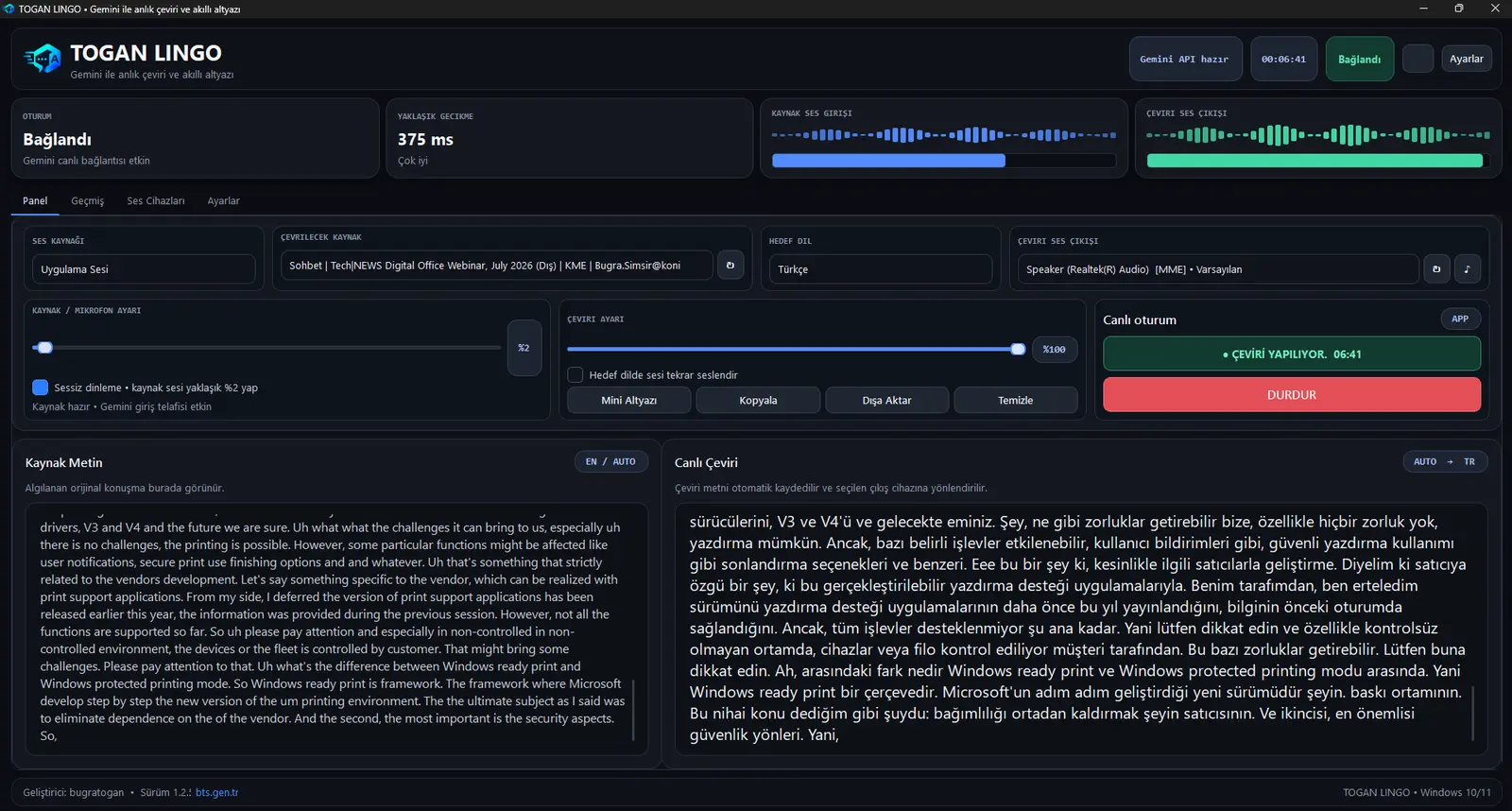Click the Ayarlar button in the header

(1466, 59)
